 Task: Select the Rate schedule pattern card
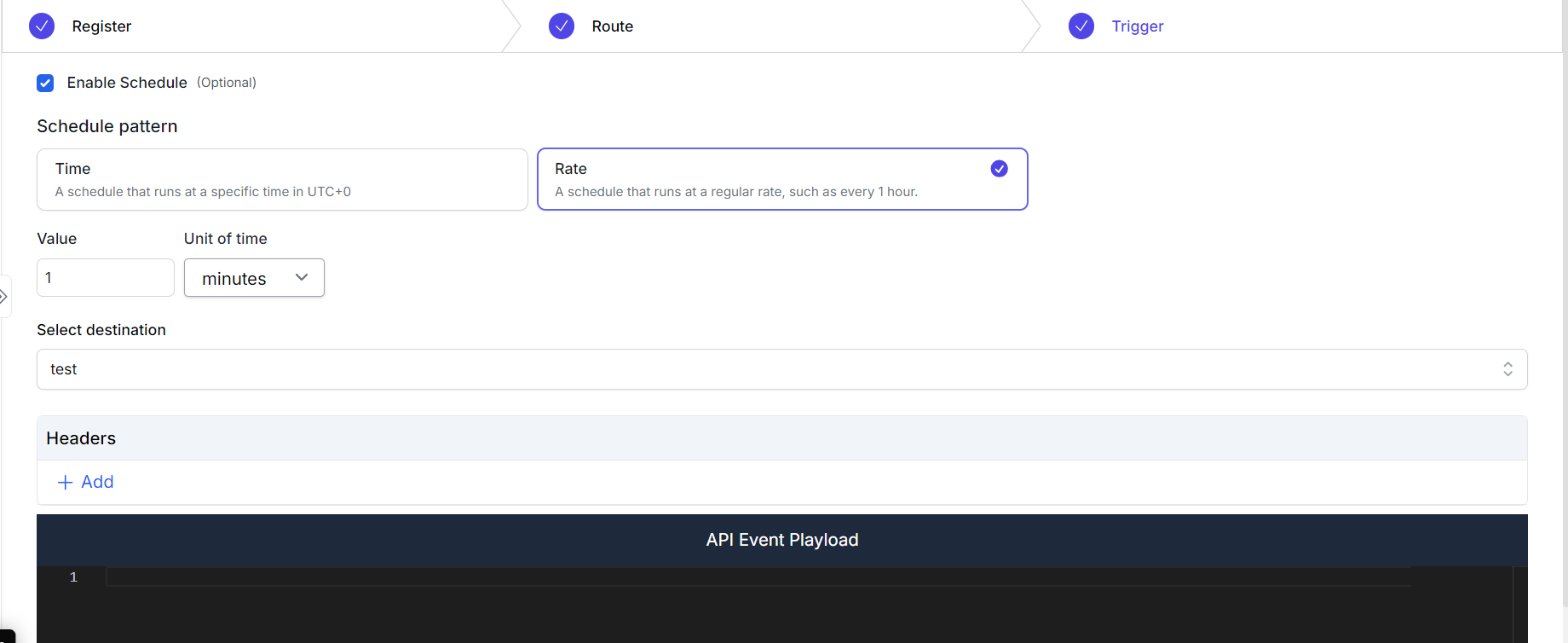782,179
